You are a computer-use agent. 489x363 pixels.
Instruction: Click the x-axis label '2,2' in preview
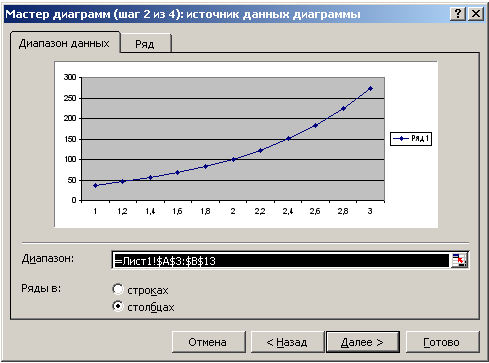pos(260,211)
